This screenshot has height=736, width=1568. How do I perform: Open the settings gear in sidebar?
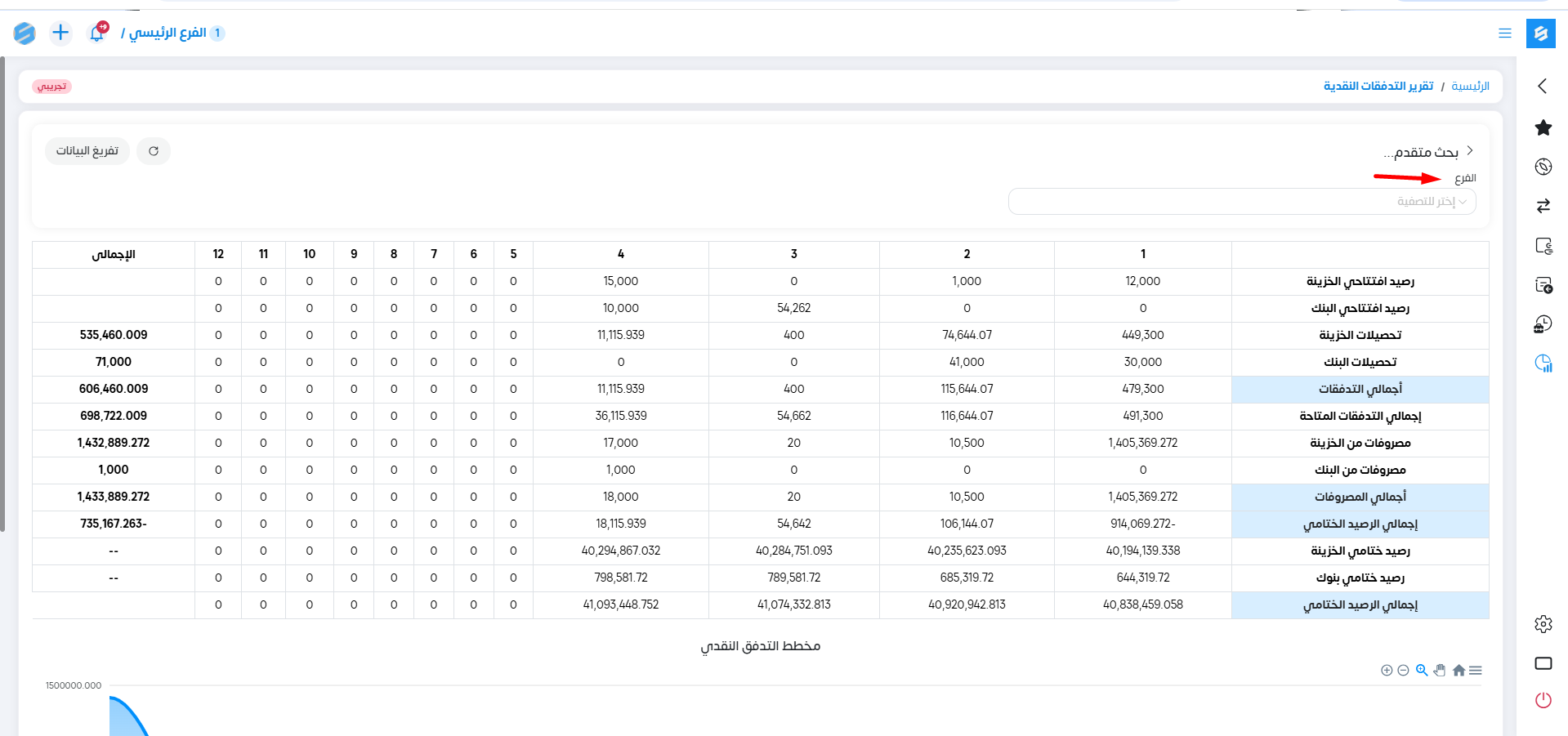[1543, 624]
